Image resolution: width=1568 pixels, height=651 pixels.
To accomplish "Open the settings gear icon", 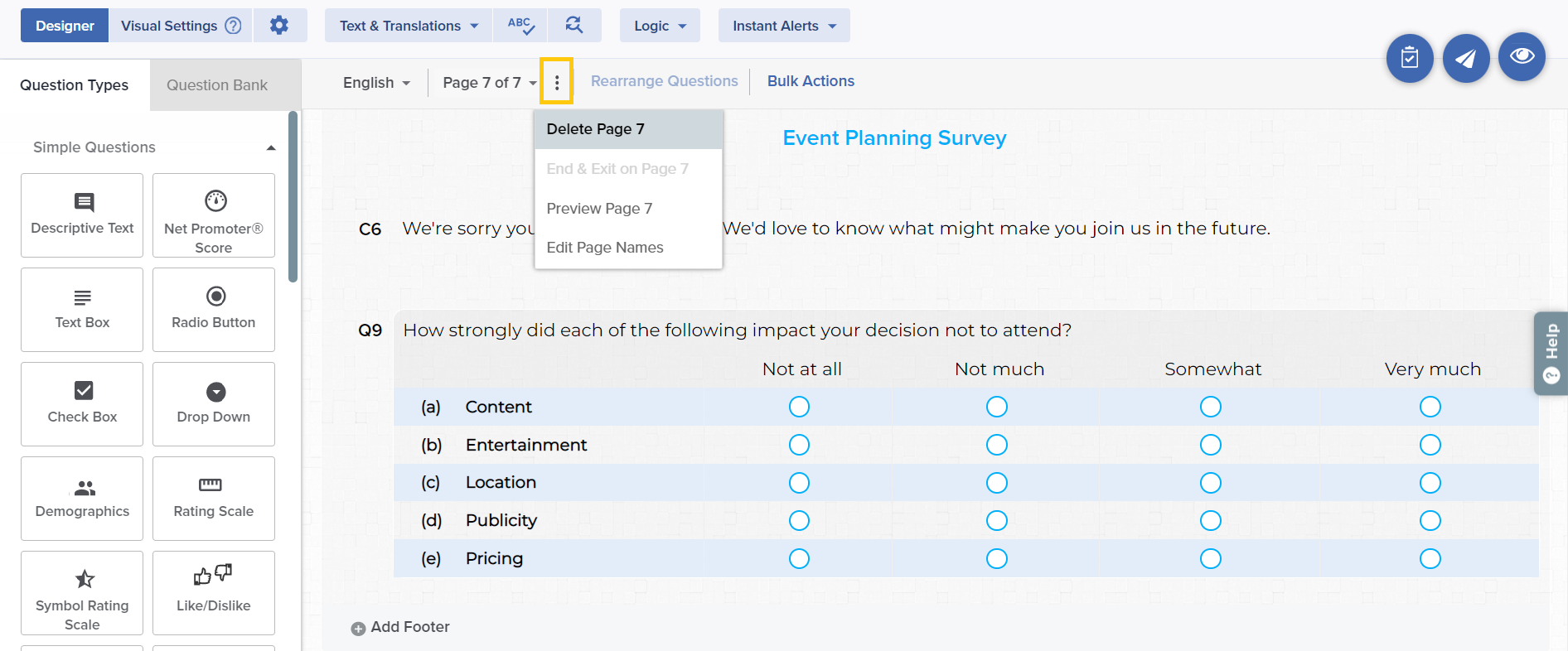I will [279, 26].
